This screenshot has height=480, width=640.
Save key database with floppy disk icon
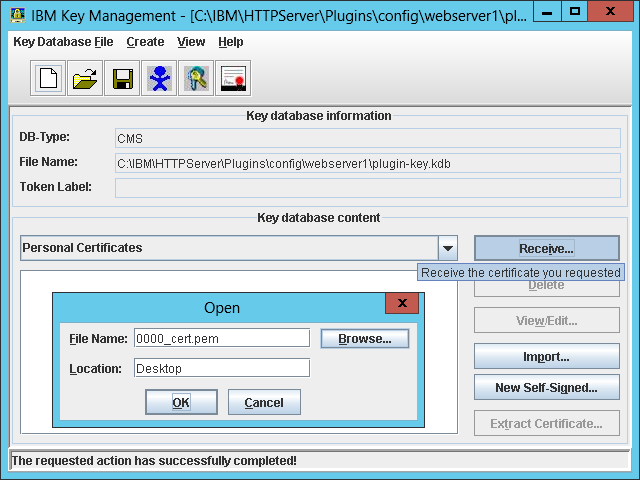point(122,78)
